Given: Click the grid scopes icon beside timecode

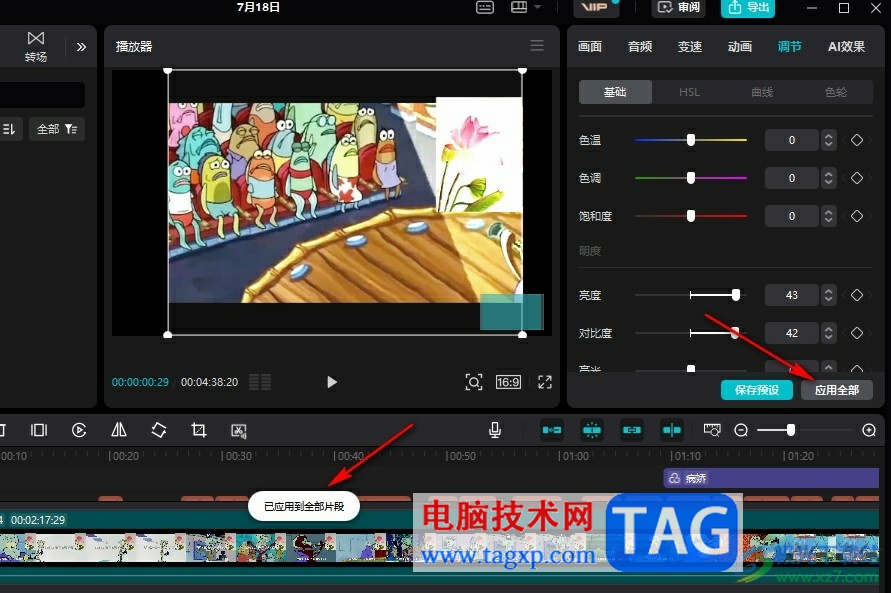Looking at the screenshot, I should pos(260,382).
